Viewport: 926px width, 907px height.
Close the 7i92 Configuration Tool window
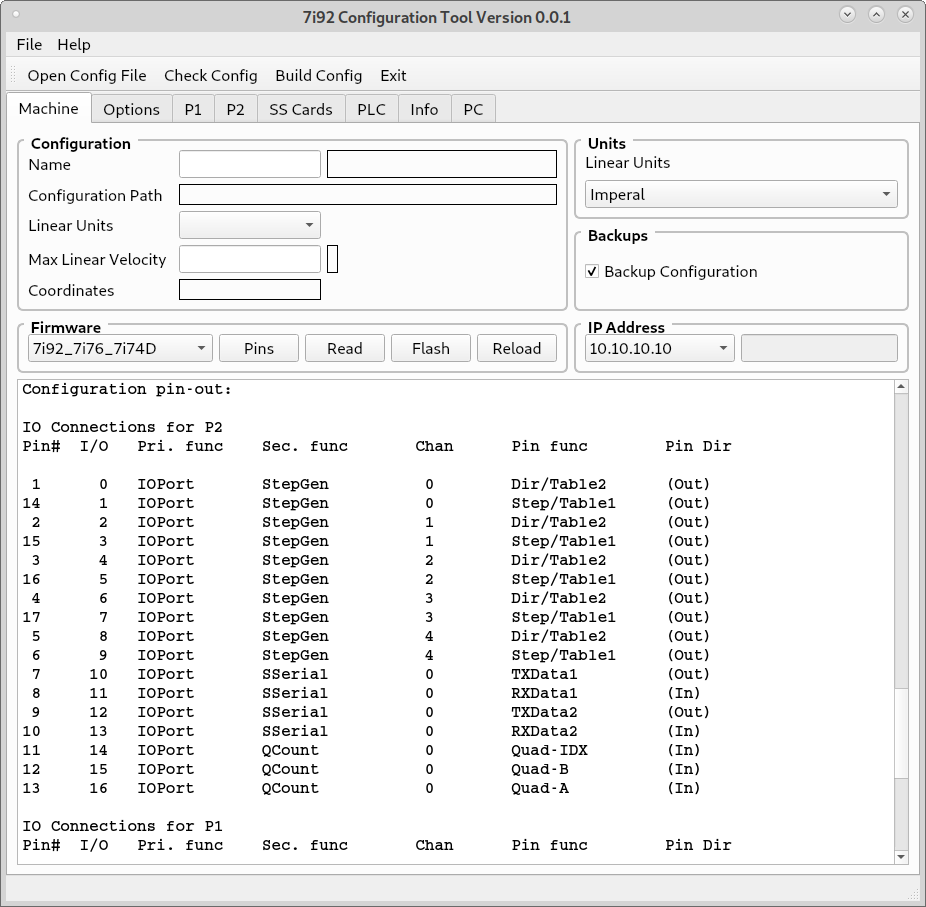[x=905, y=14]
